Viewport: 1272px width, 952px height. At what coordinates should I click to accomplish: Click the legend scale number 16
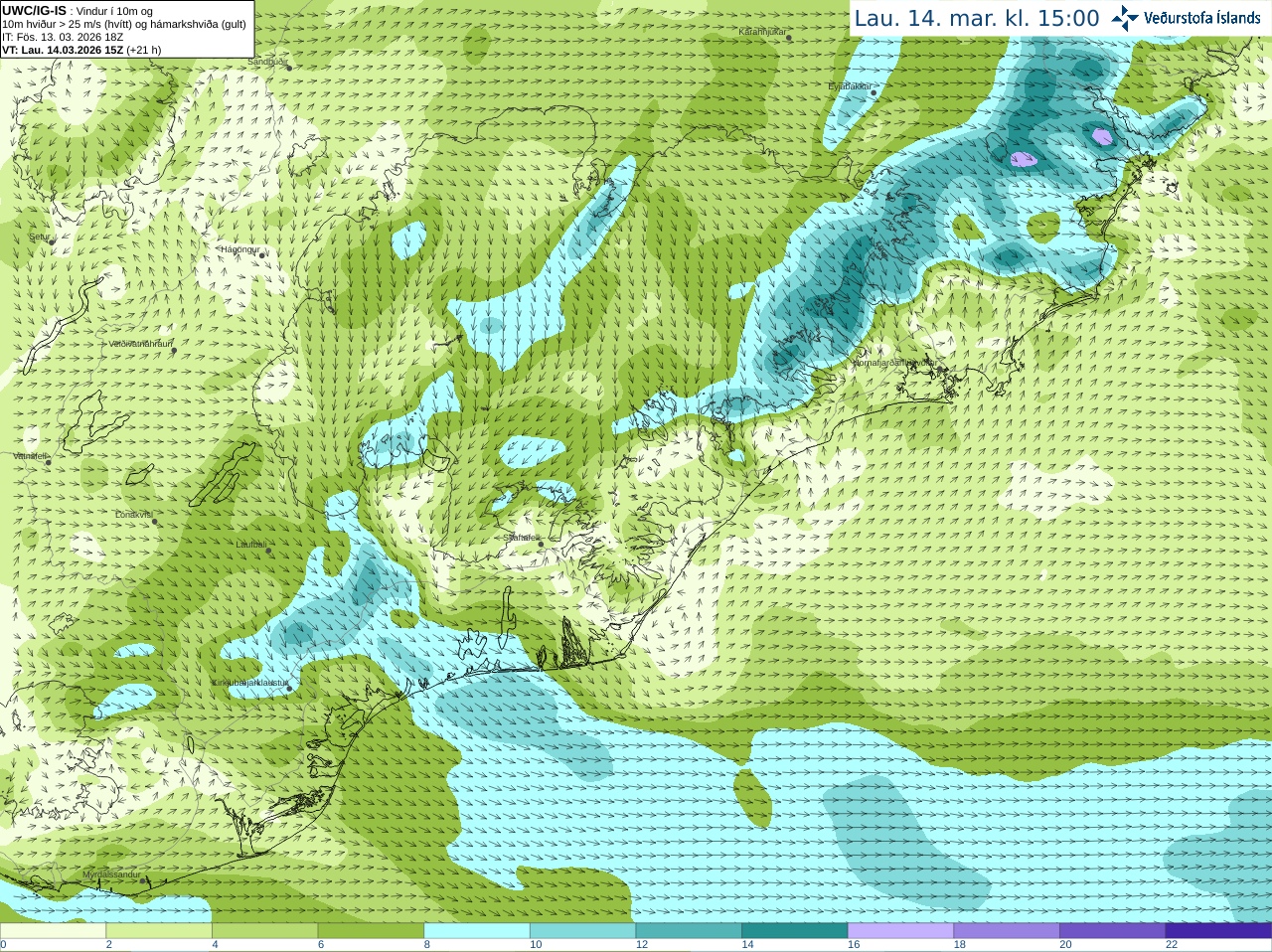click(854, 945)
